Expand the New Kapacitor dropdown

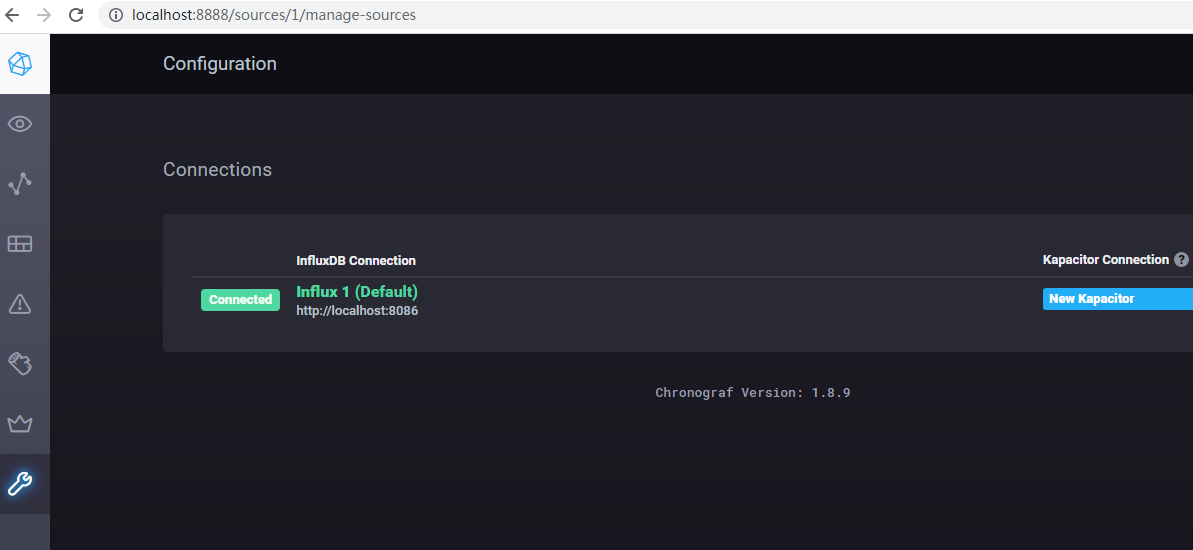point(1118,299)
